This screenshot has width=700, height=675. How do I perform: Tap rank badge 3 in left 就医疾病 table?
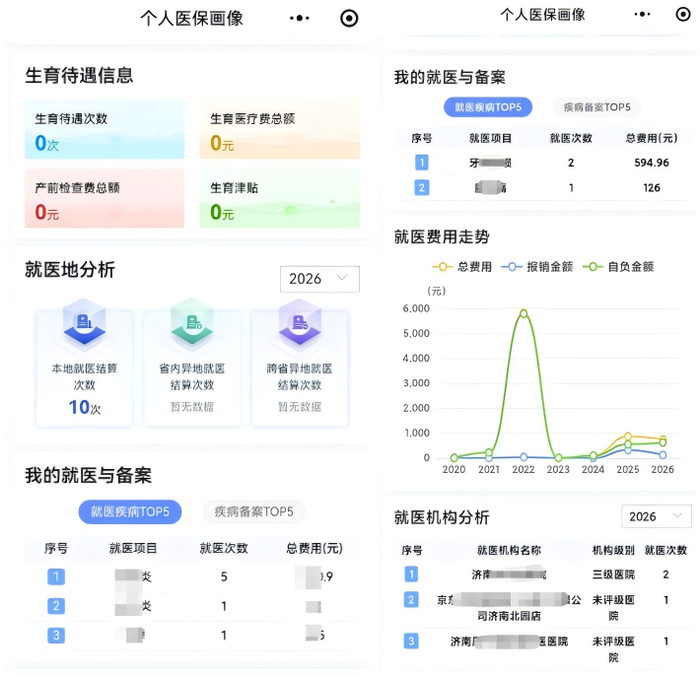pos(56,635)
